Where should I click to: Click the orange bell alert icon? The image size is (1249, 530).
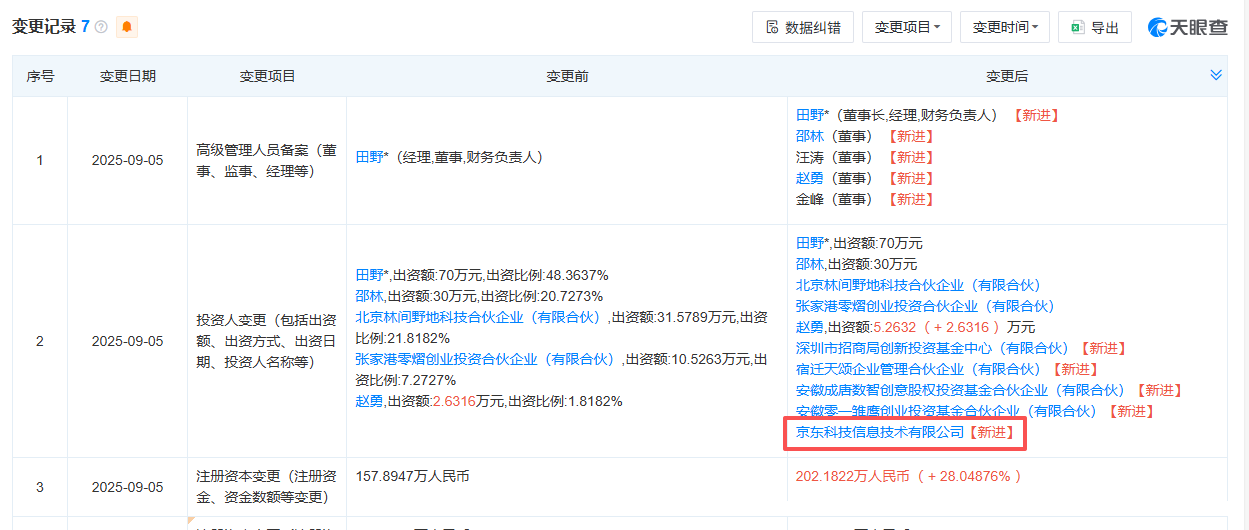point(127,27)
